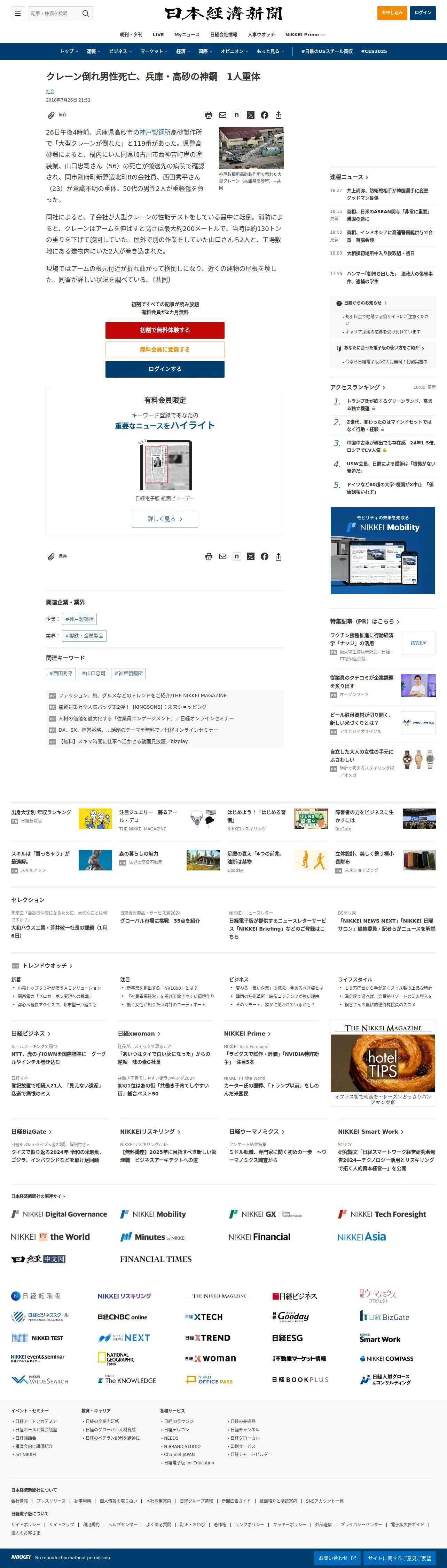Open the NIKKEI Asia logo link
The width and height of the screenshot is (447, 1568).
[362, 1236]
